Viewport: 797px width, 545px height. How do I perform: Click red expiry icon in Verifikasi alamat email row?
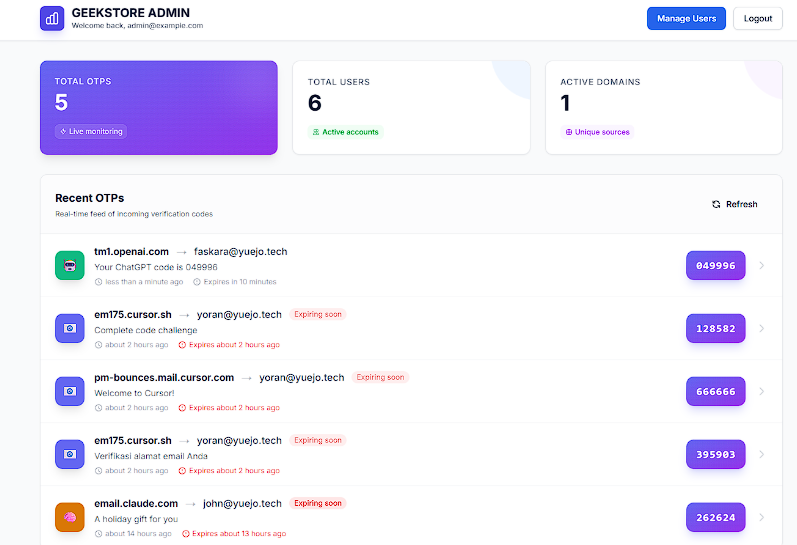pyautogui.click(x=182, y=471)
